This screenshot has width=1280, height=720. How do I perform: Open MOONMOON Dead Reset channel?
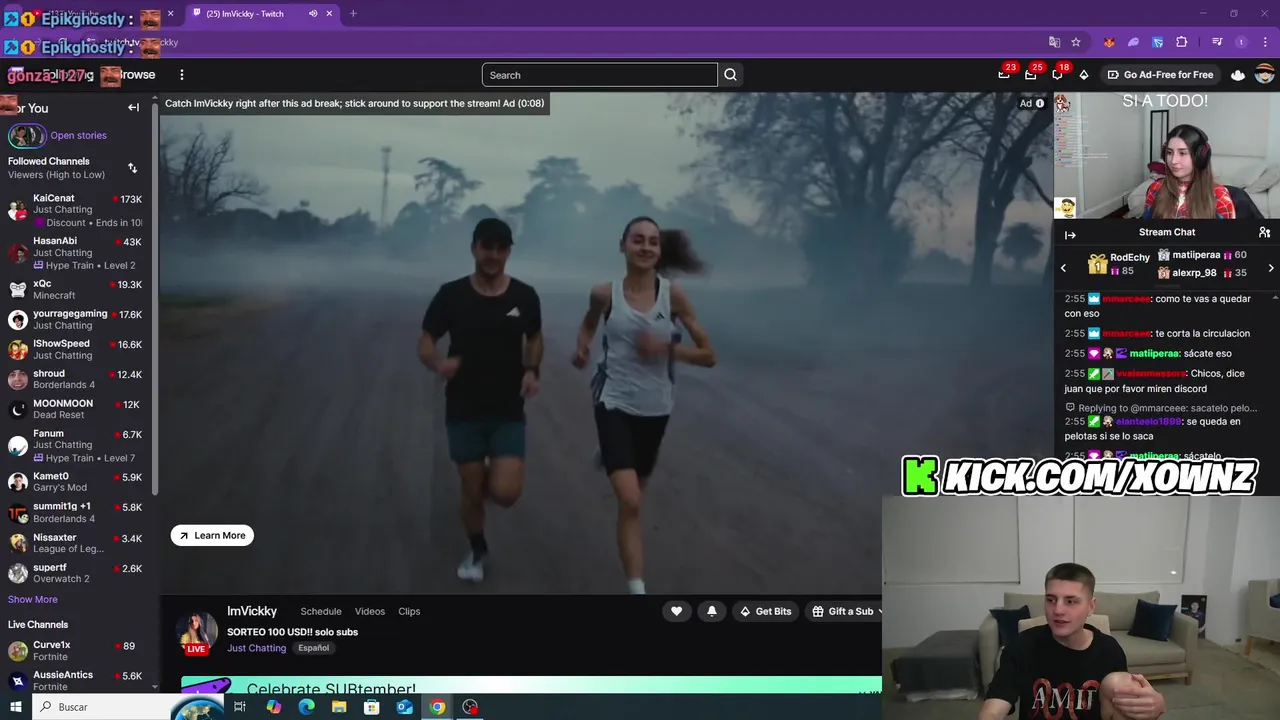[76, 410]
